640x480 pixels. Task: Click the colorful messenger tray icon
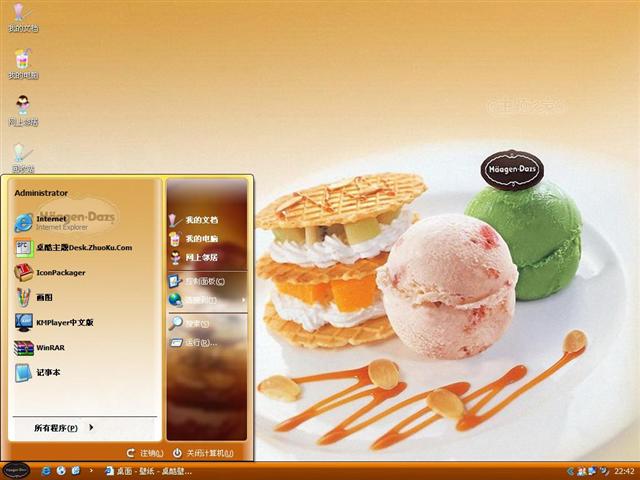(x=582, y=471)
